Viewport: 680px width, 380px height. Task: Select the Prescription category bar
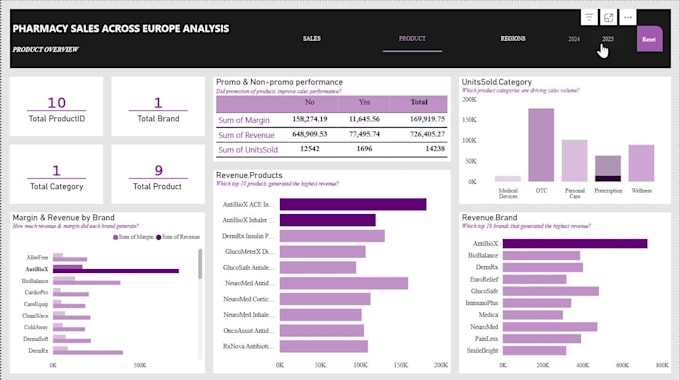click(608, 168)
